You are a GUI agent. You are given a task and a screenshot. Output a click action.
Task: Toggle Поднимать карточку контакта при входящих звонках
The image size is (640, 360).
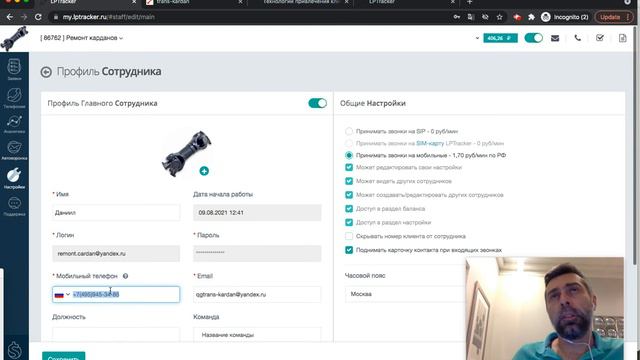[x=349, y=250]
